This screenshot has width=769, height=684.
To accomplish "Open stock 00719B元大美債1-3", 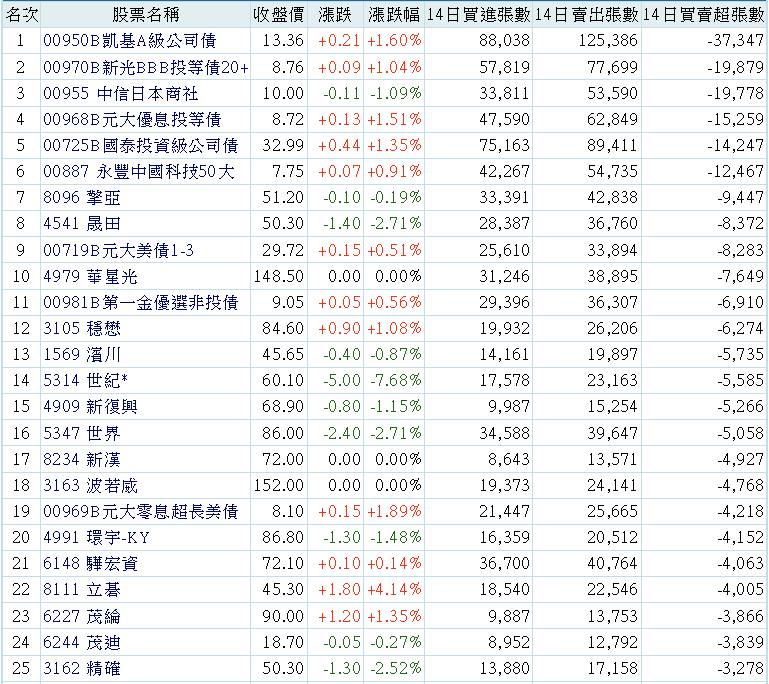I will pyautogui.click(x=118, y=251).
